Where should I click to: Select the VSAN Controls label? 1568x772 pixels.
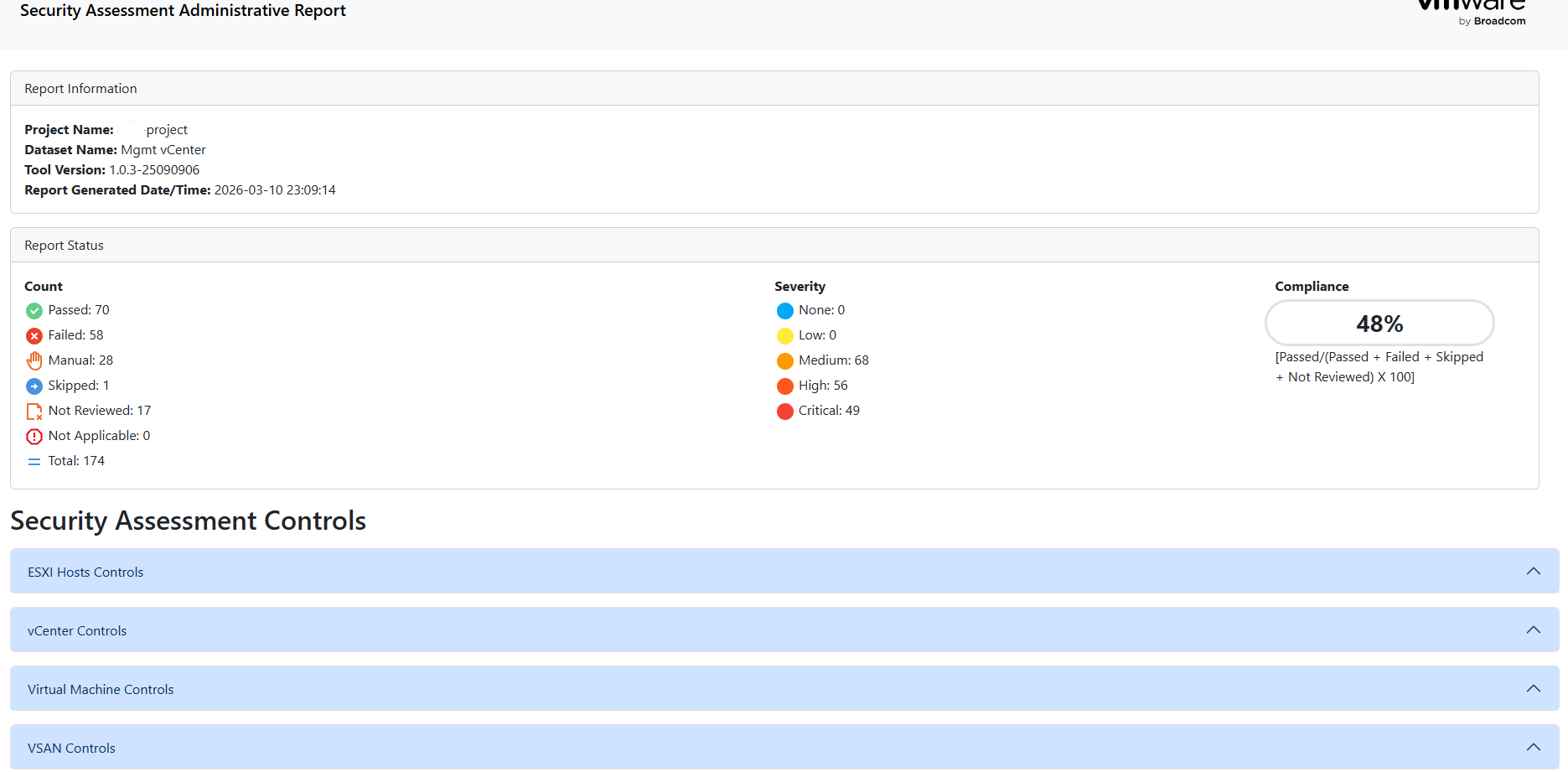point(71,749)
